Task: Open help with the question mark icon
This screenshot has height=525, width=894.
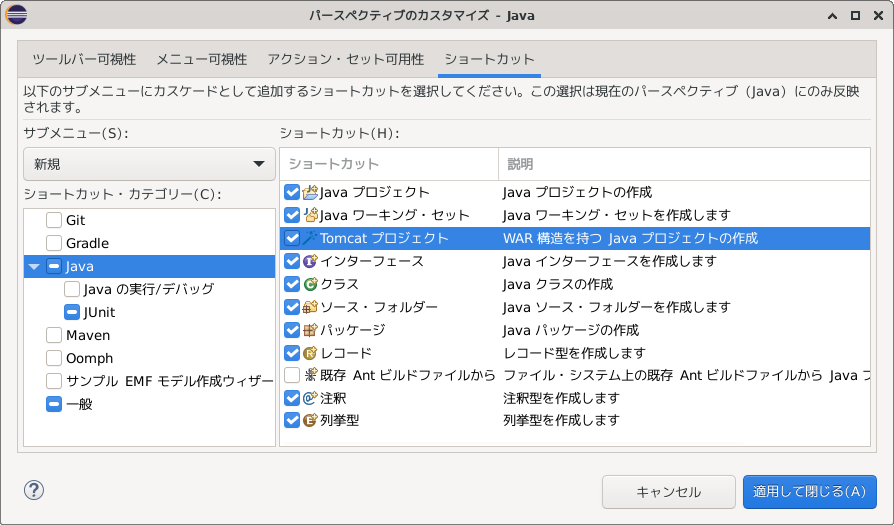Action: pos(34,490)
